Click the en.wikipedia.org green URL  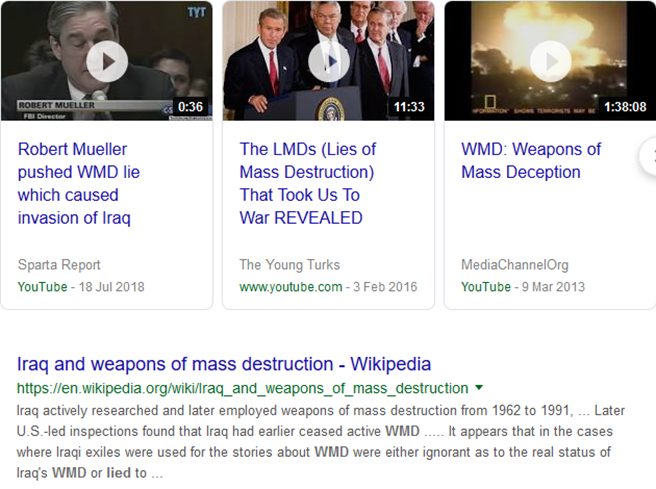pos(242,388)
